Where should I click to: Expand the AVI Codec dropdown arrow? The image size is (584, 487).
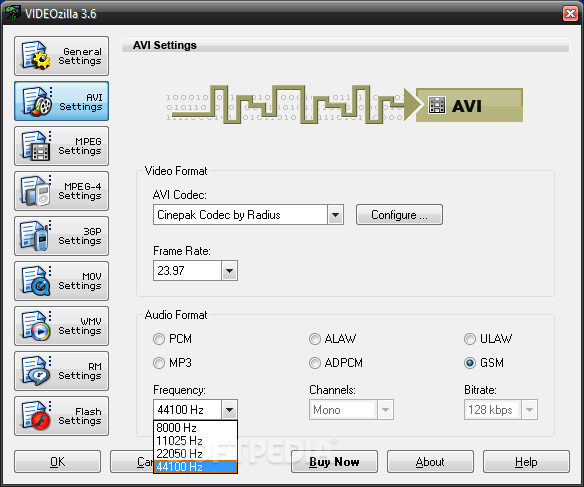click(335, 215)
